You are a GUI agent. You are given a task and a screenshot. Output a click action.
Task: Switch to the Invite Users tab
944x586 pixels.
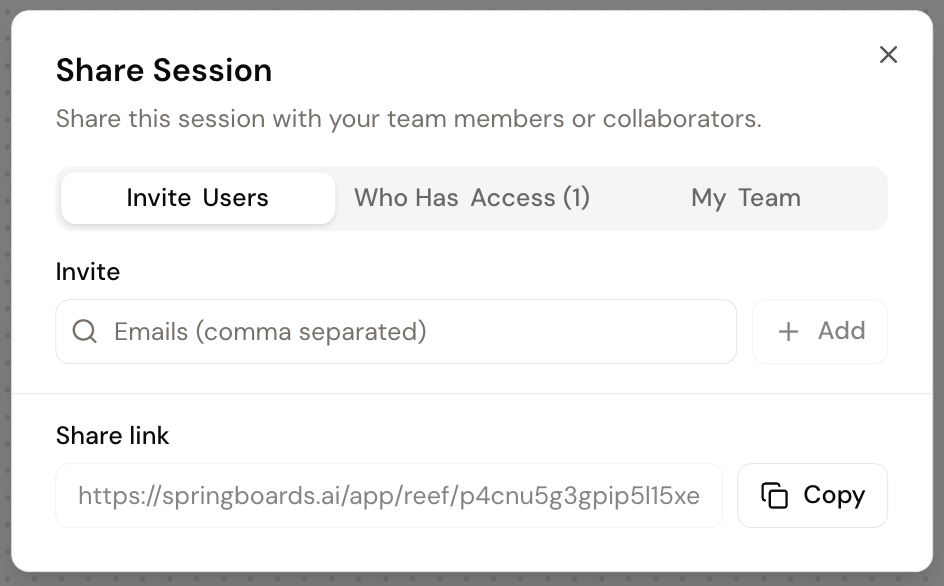tap(198, 198)
